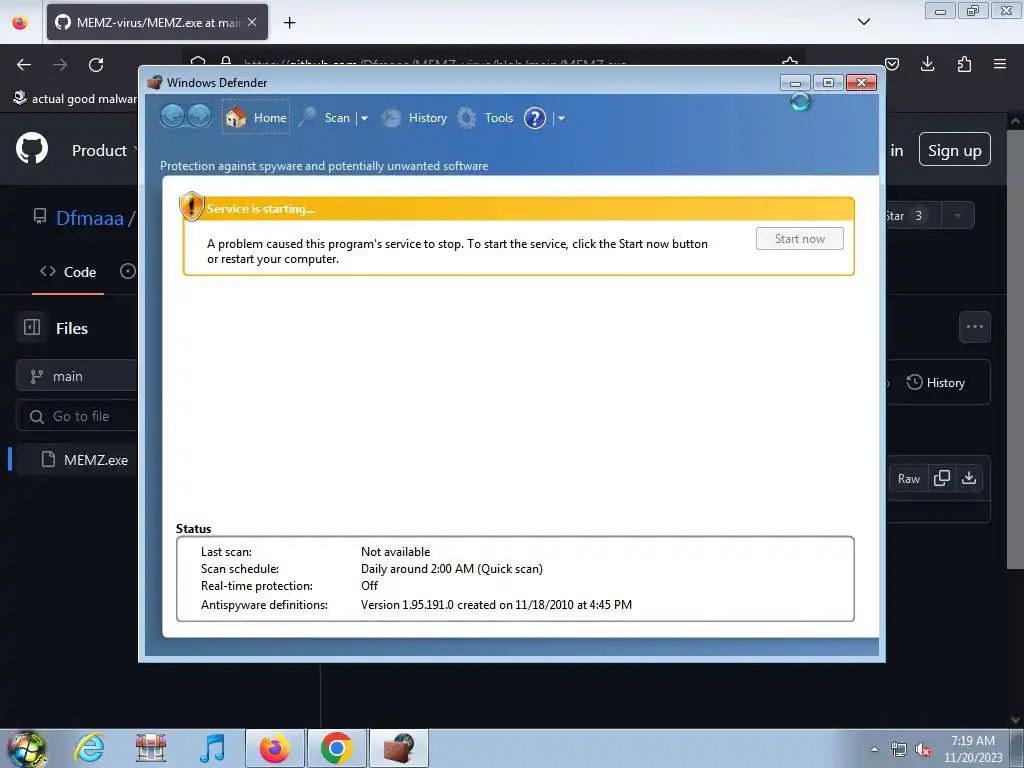This screenshot has height=768, width=1024.
Task: Launch Internet Explorer from taskbar
Action: tap(89, 748)
